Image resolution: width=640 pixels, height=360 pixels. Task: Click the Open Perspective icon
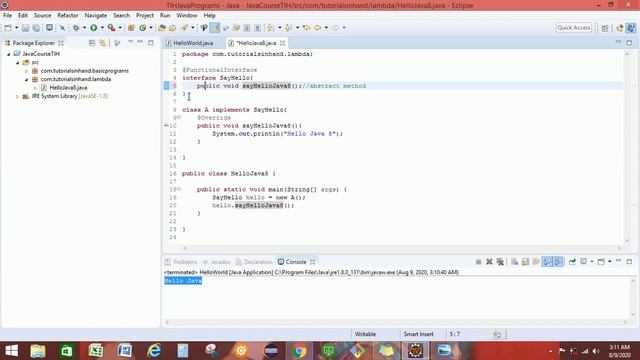click(x=605, y=28)
